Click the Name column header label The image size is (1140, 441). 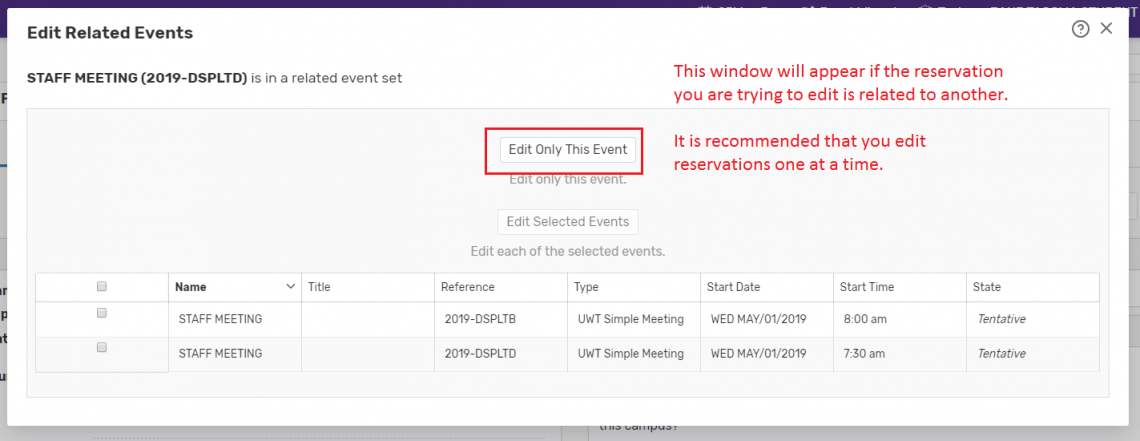click(x=191, y=287)
